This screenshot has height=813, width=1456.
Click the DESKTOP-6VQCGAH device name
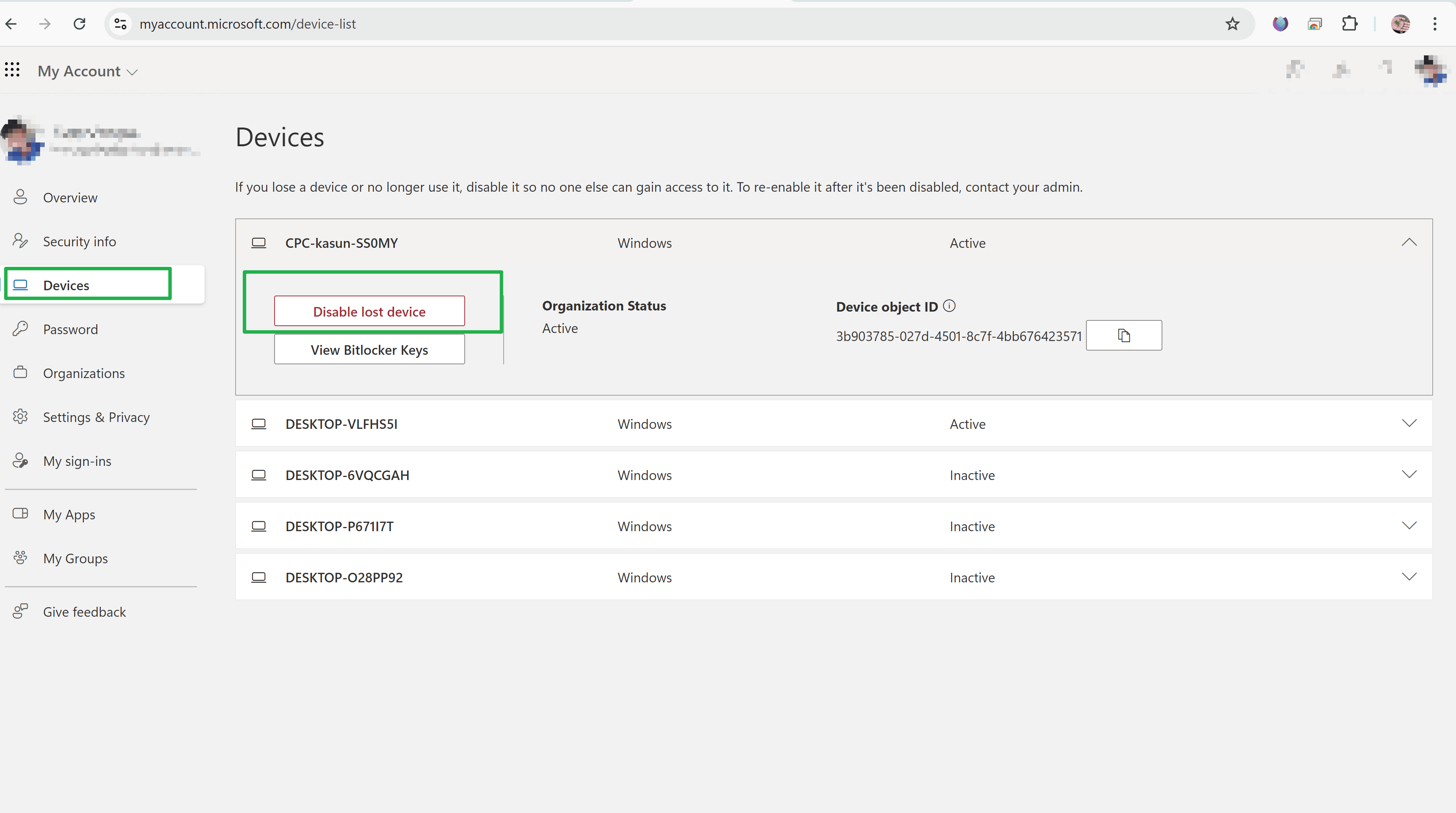347,475
